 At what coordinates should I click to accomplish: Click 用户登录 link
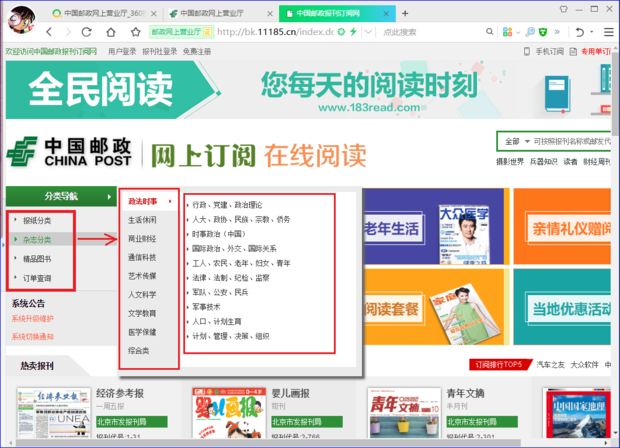coord(122,51)
